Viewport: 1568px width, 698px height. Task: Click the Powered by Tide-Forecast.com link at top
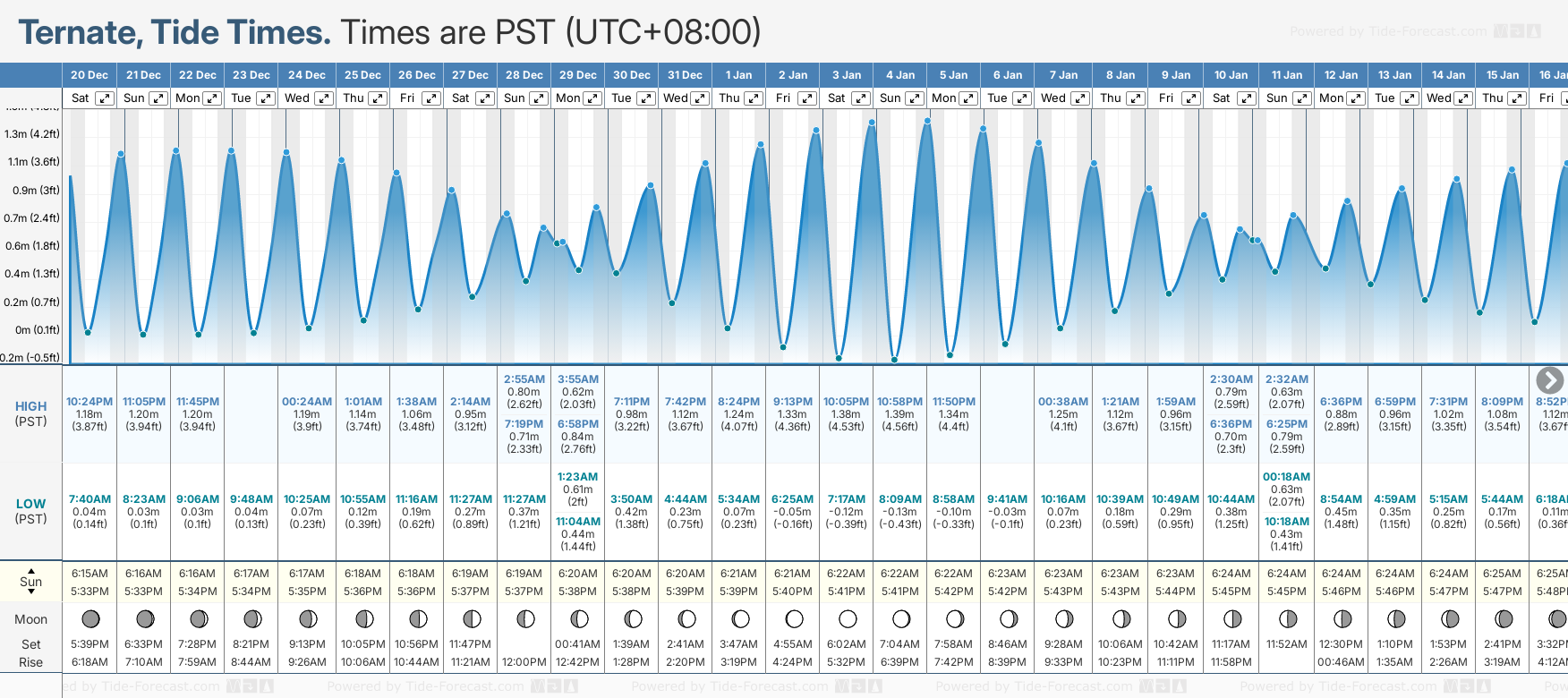(1388, 31)
